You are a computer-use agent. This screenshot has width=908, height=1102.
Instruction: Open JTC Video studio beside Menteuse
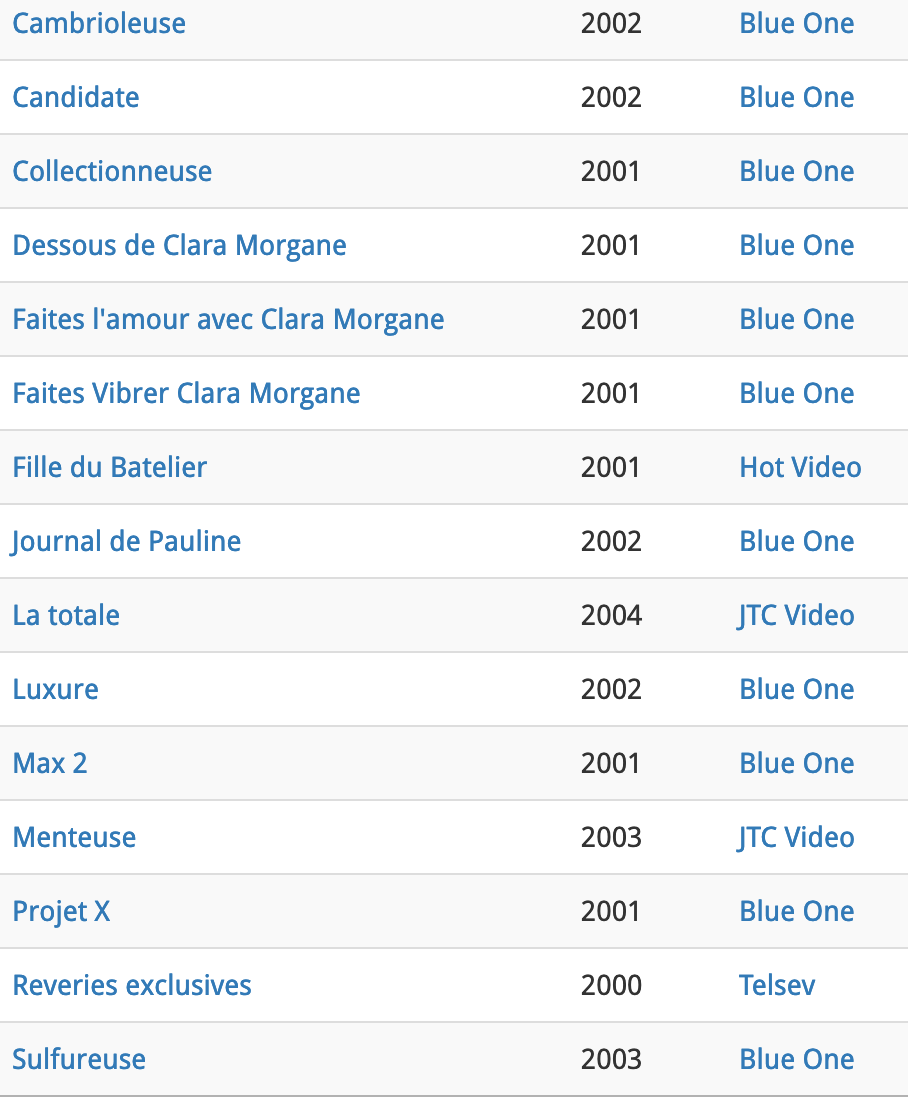click(796, 837)
